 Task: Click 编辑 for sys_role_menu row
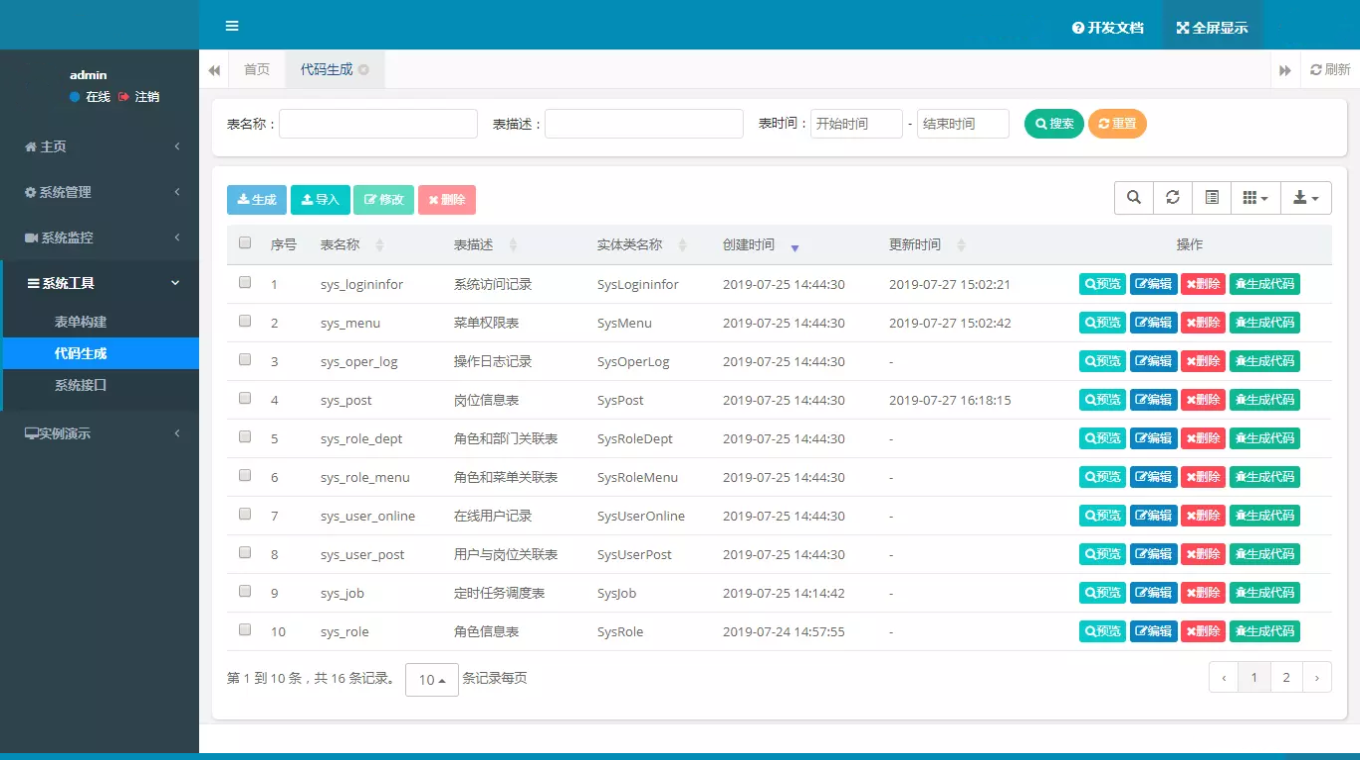click(1154, 477)
